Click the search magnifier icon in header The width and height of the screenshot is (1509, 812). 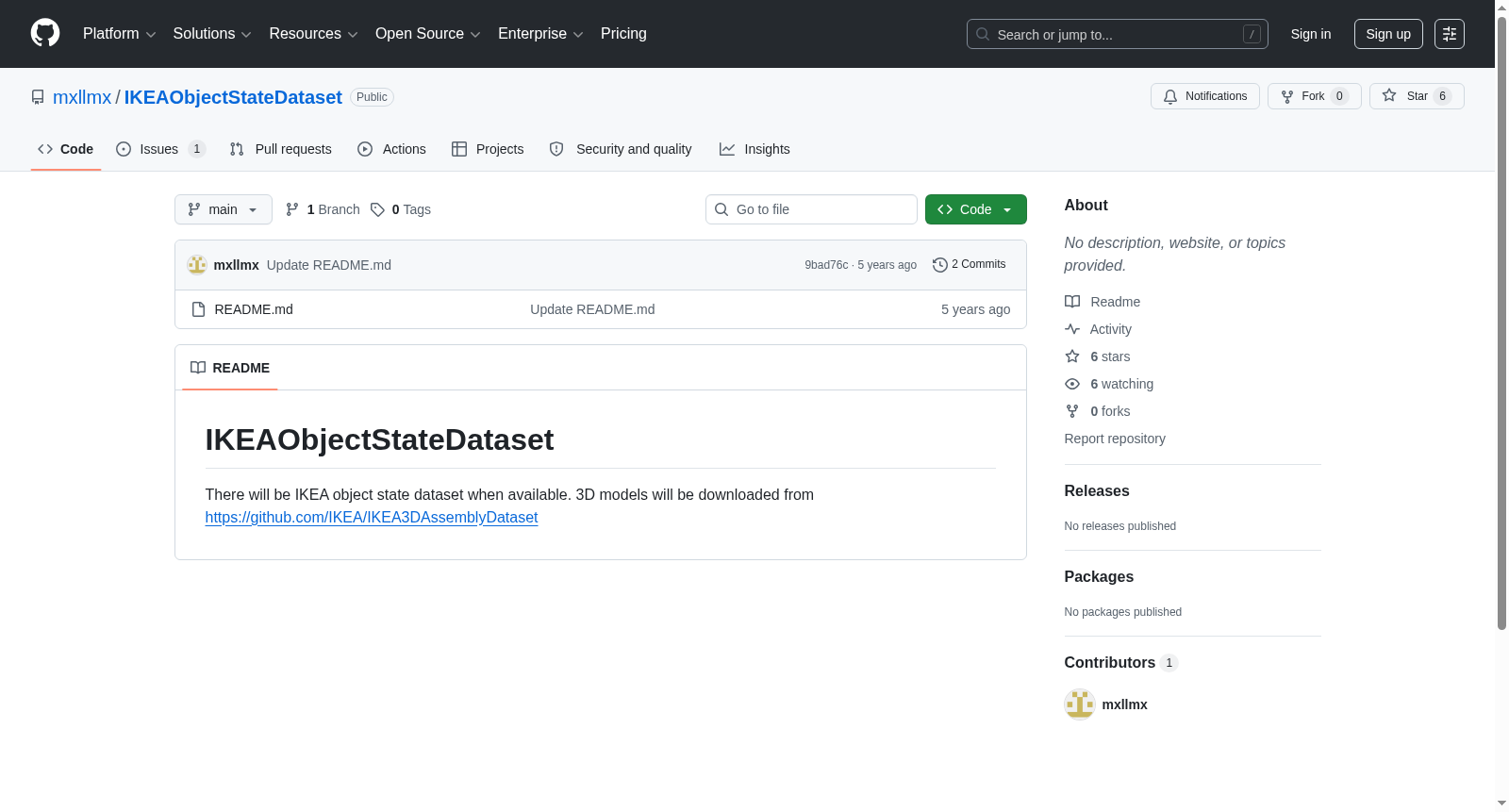[983, 34]
